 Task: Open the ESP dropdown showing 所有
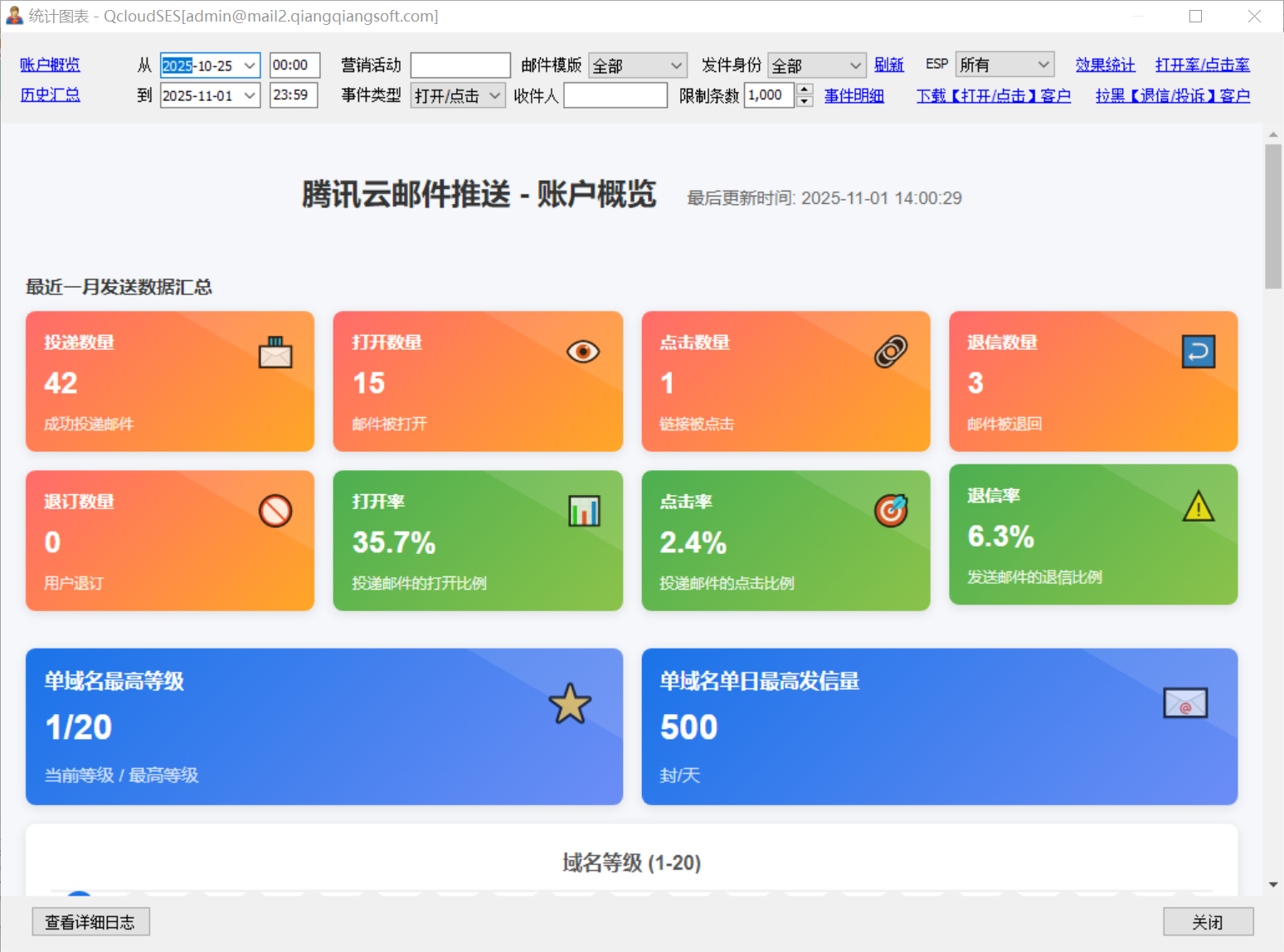(1004, 65)
